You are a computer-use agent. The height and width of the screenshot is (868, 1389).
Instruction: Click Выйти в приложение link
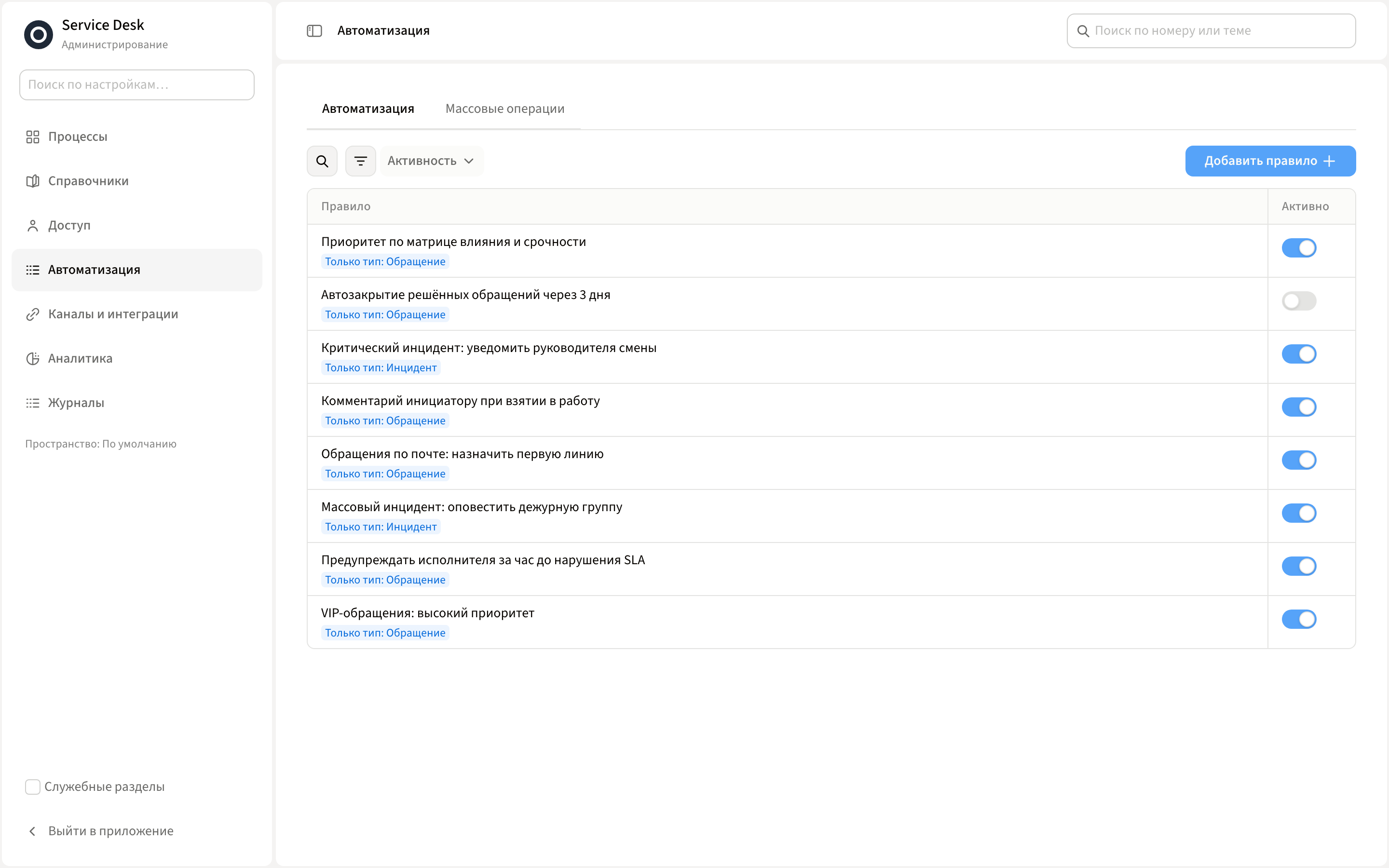(111, 831)
